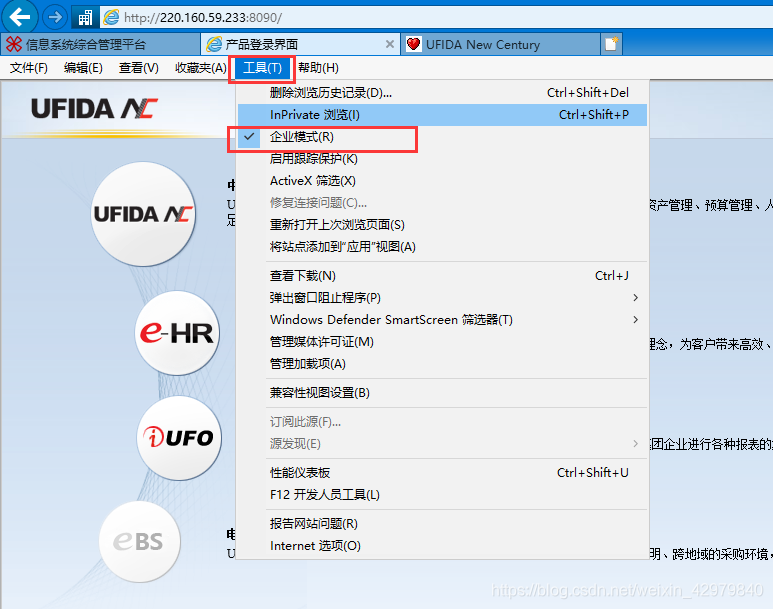Open F12 开发人员工具(L)
The image size is (773, 609).
pos(442,495)
